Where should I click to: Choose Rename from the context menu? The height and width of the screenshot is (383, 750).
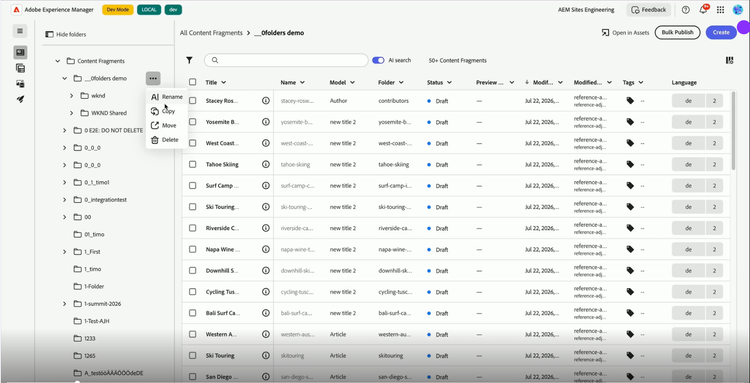tap(166, 97)
